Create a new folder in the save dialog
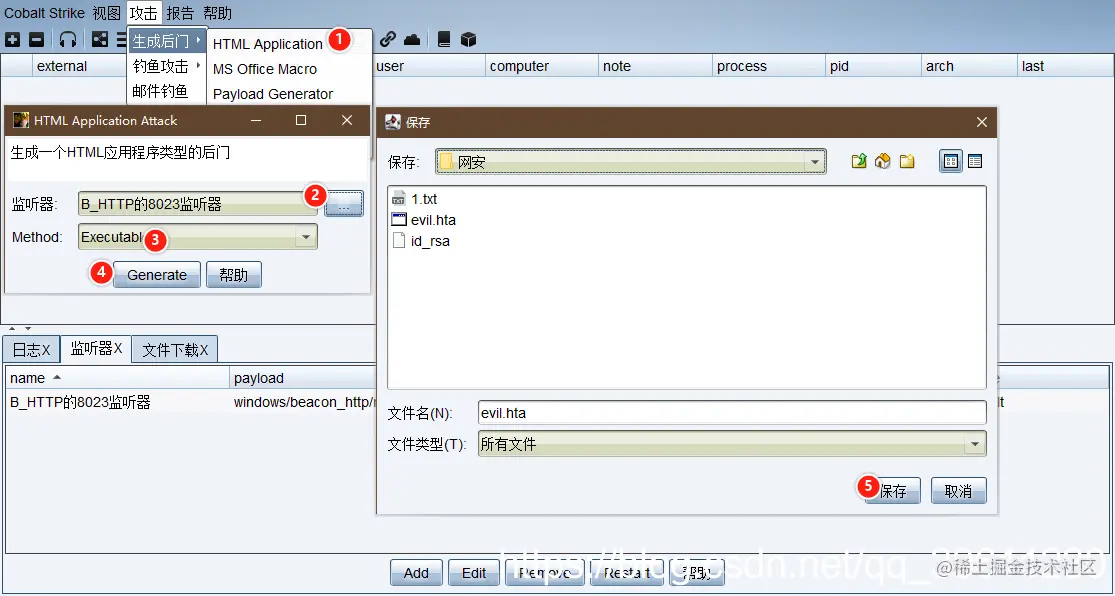Viewport: 1115px width, 596px height. point(908,160)
